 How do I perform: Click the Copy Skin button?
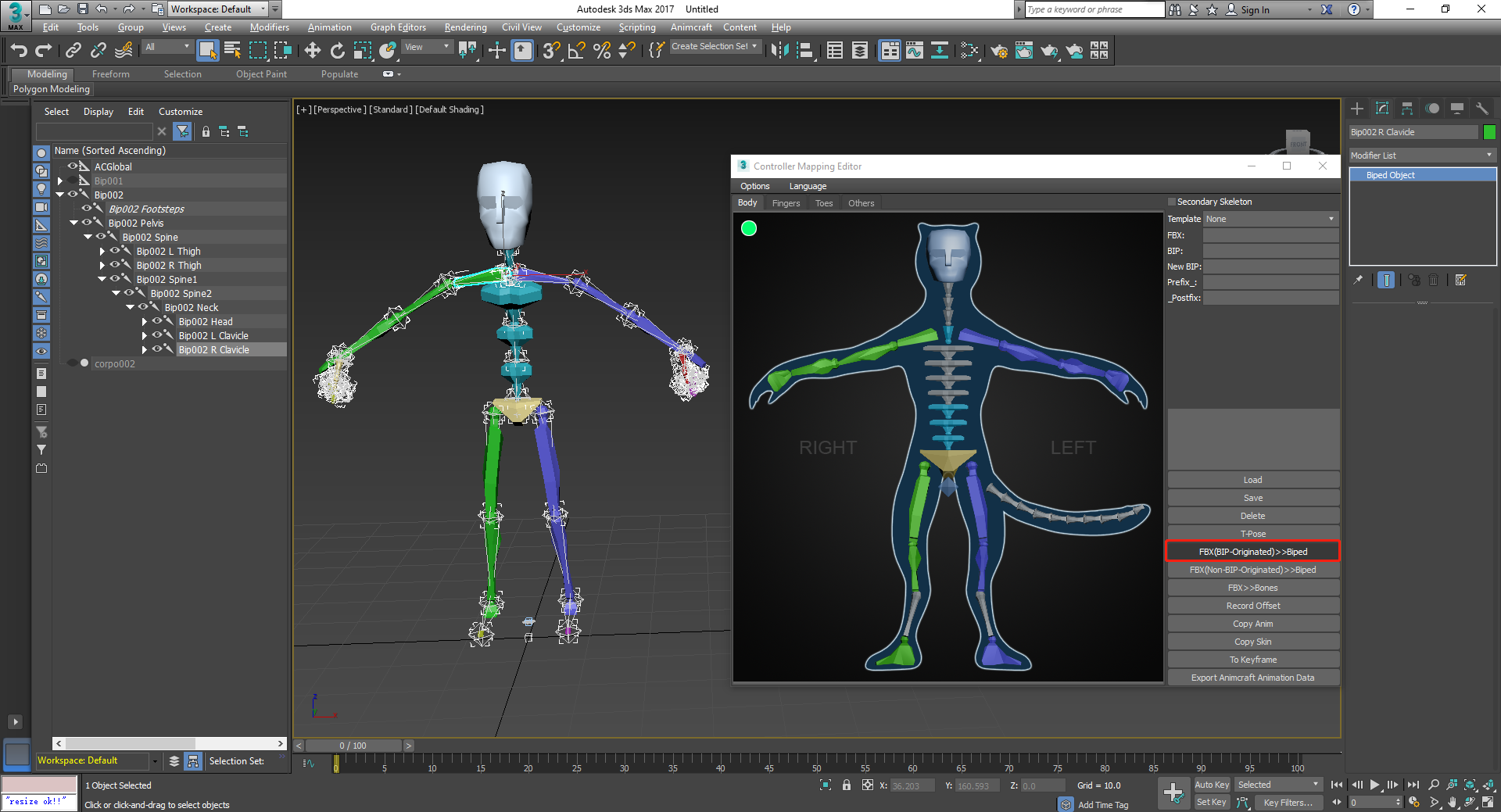pos(1253,642)
